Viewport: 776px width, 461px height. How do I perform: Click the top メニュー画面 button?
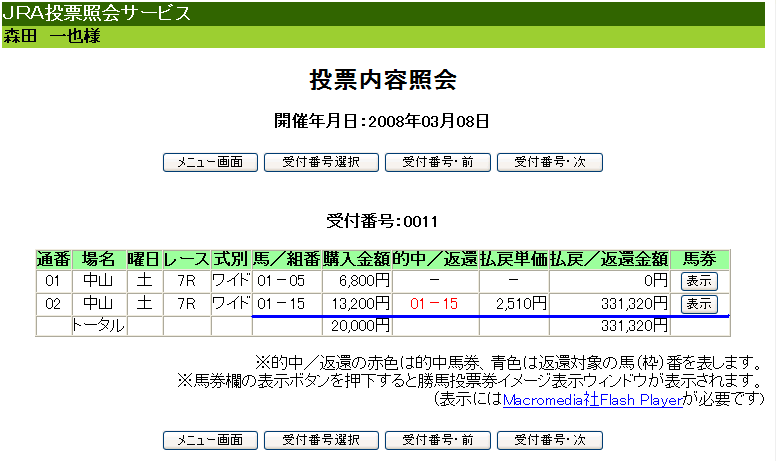(210, 162)
